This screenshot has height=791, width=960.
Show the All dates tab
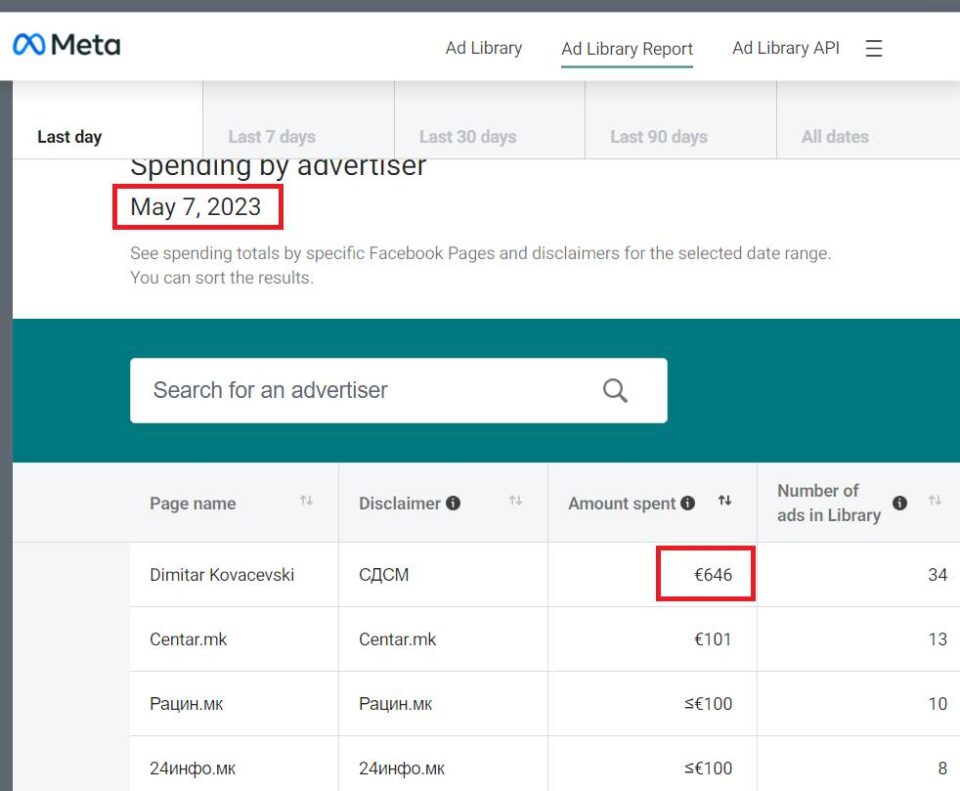tap(835, 137)
